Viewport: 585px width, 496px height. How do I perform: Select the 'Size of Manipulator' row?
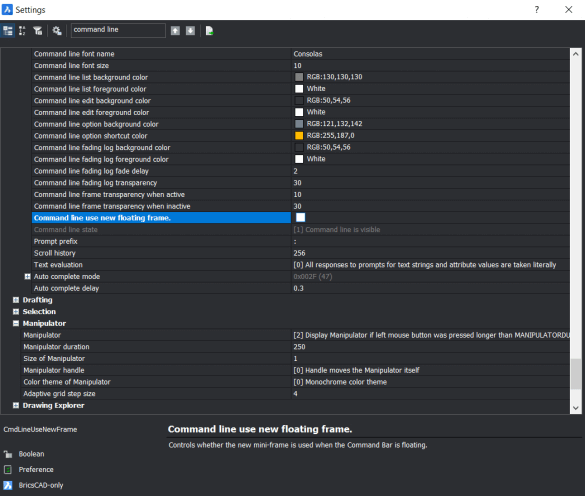[295, 359]
